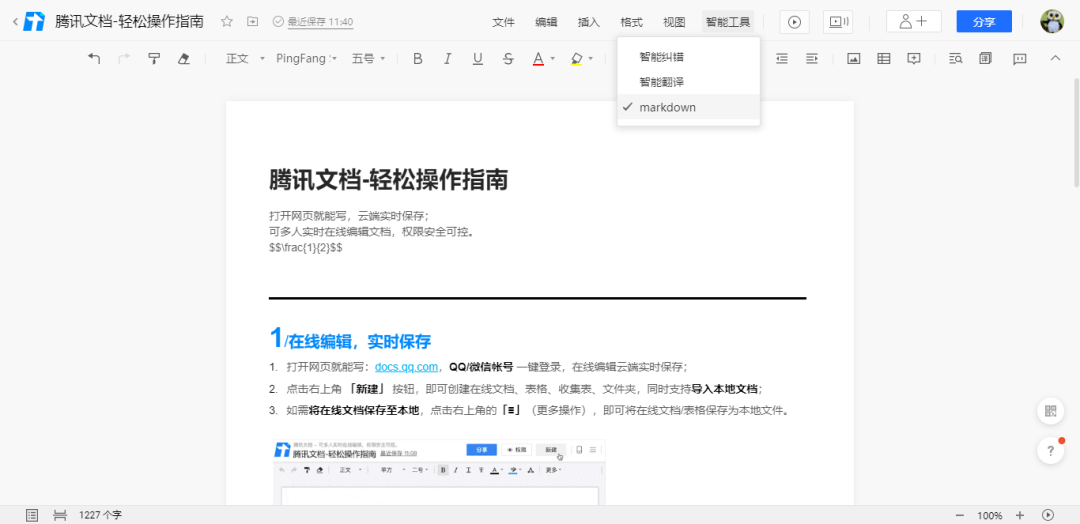Open the 五号 font size dropdown
Image resolution: width=1080 pixels, height=524 pixels.
(368, 59)
